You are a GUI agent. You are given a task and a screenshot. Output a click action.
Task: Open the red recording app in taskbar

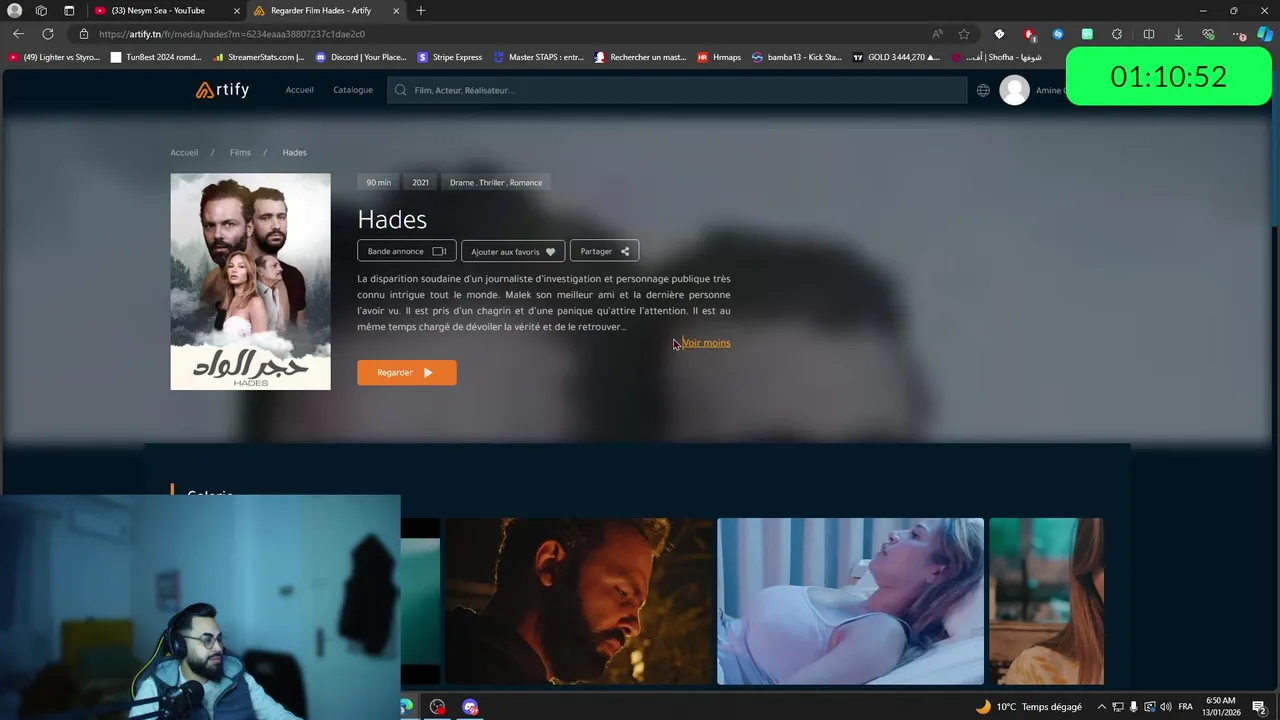coord(437,707)
